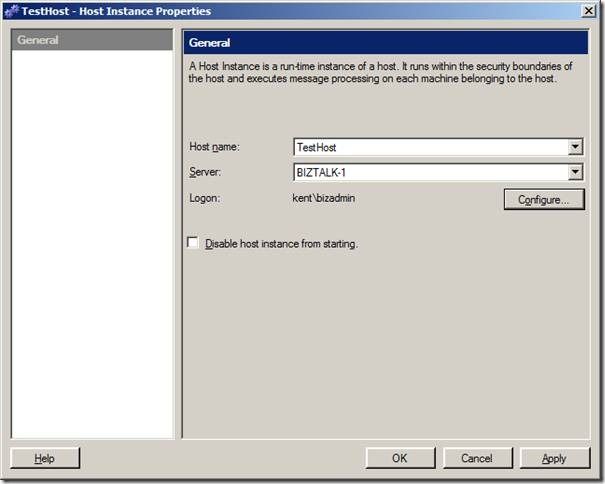Click the dialog title text
The width and height of the screenshot is (605, 484).
point(116,11)
